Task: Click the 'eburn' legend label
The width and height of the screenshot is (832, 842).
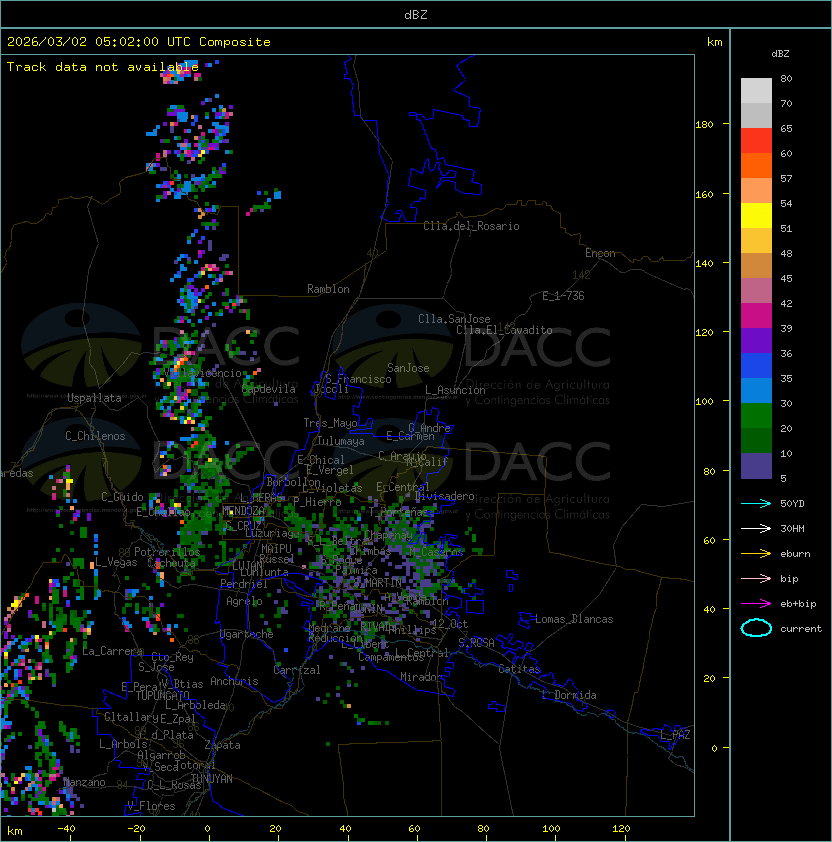Action: (795, 554)
